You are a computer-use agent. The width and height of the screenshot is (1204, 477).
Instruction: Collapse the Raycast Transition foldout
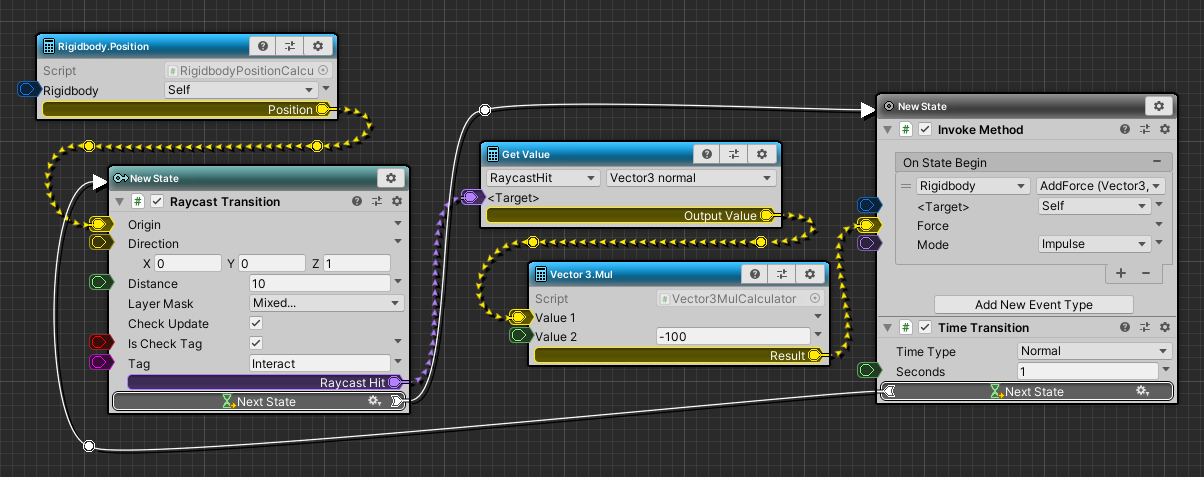pyautogui.click(x=120, y=201)
